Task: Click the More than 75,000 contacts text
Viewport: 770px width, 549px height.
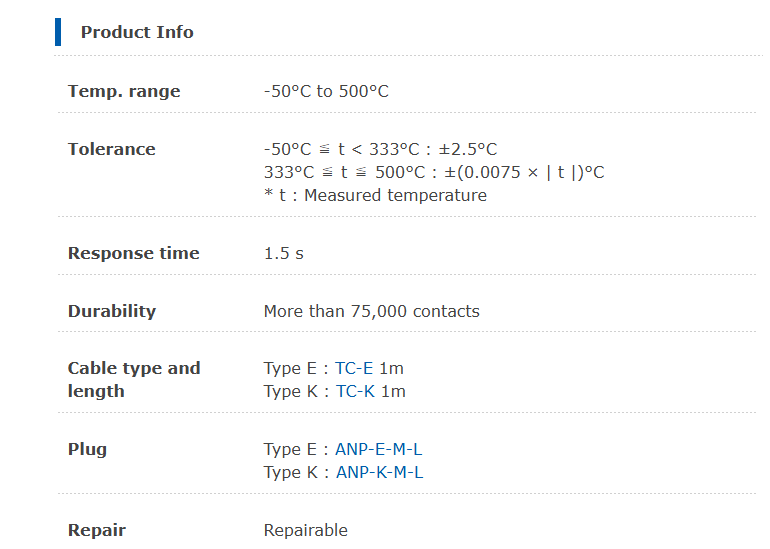Action: point(372,311)
